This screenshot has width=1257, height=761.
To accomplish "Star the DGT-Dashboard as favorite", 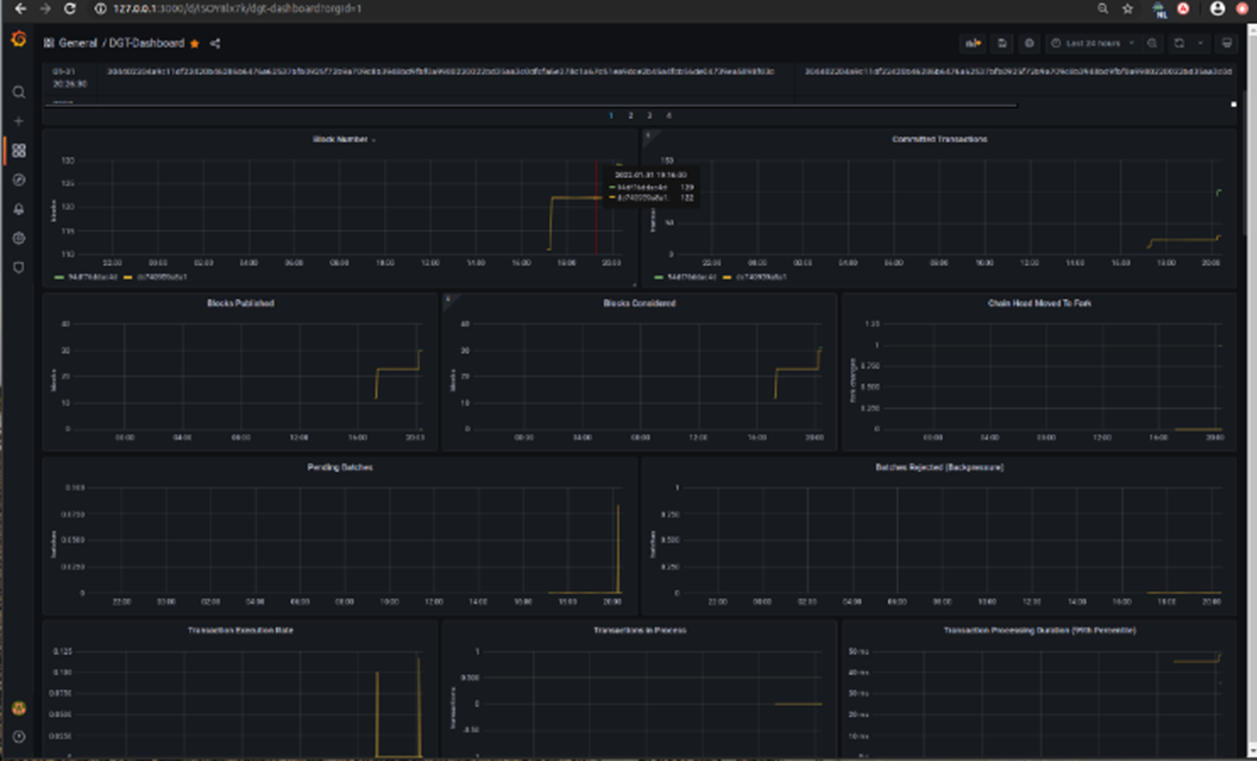I will pos(195,44).
